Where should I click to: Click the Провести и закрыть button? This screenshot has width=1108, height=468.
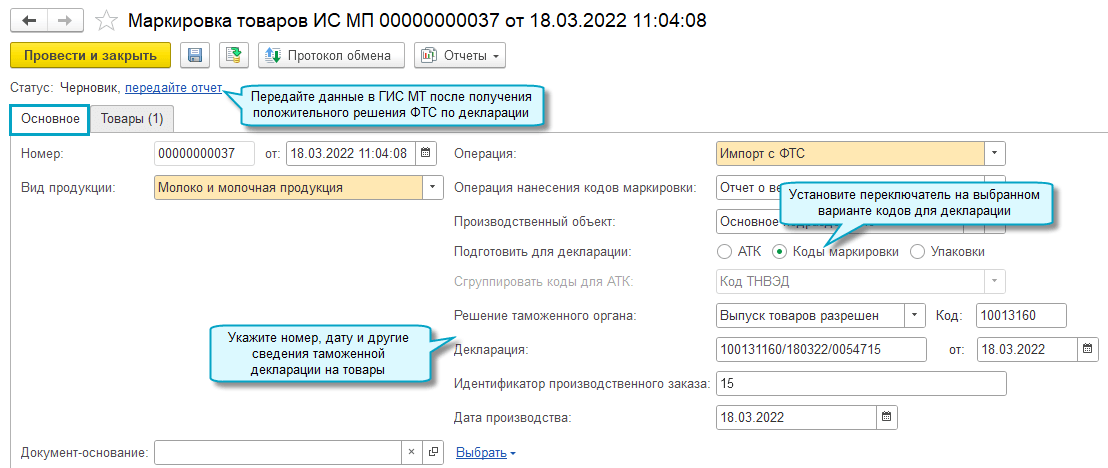pyautogui.click(x=90, y=55)
